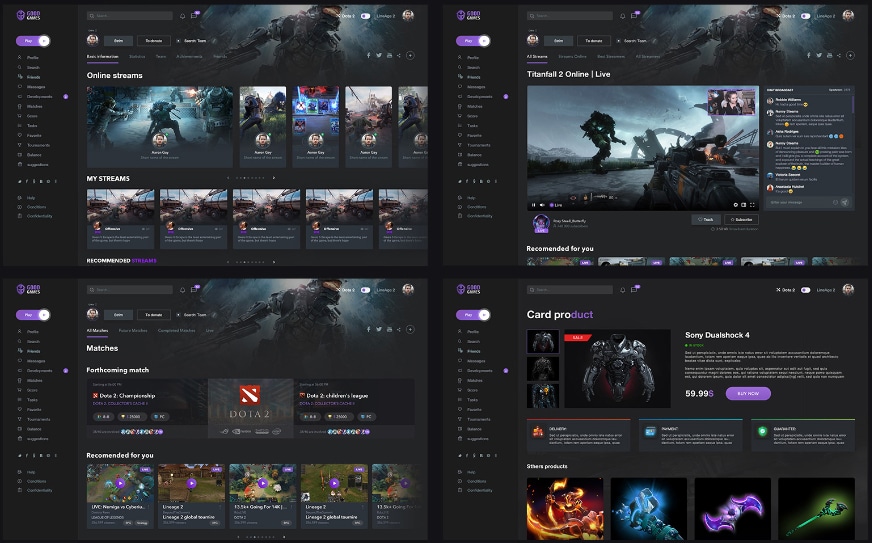Select Statistics tab on Online streams screen
The height and width of the screenshot is (543, 872).
137,56
